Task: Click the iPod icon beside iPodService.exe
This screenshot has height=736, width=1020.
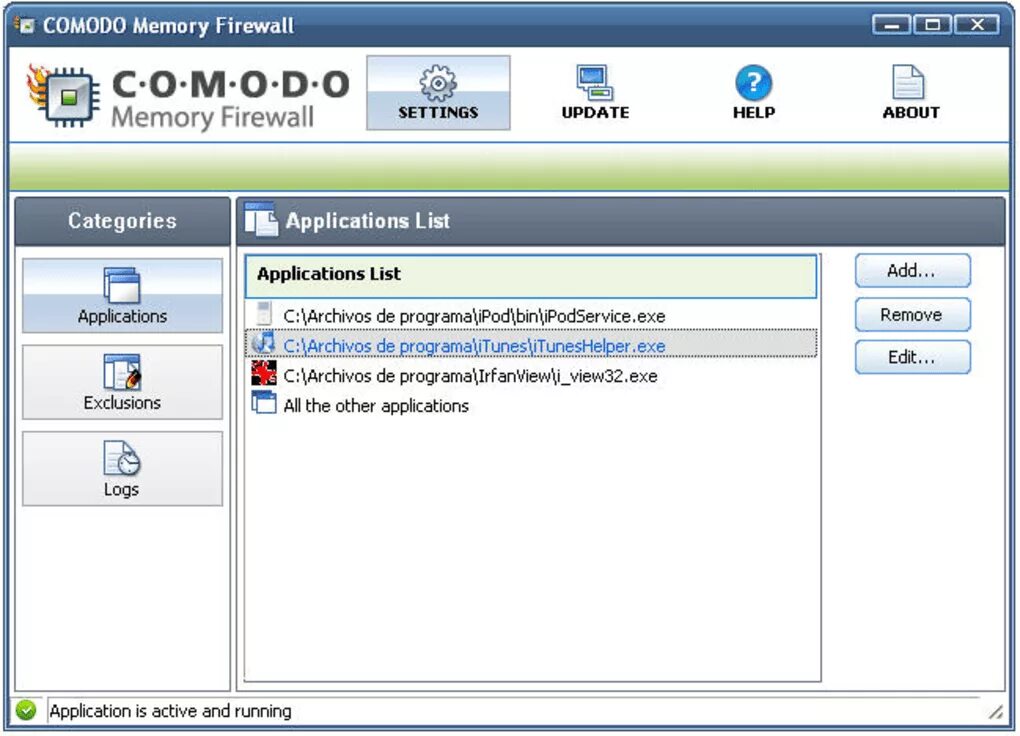Action: pyautogui.click(x=264, y=314)
